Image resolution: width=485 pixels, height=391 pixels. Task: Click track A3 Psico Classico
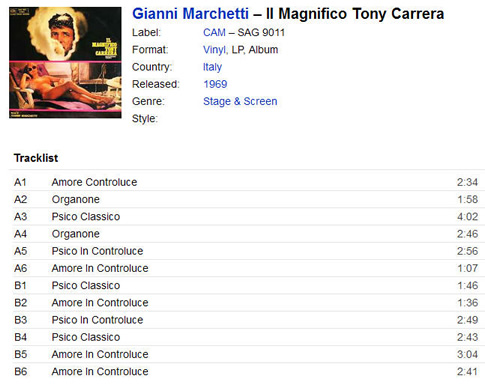(246, 217)
